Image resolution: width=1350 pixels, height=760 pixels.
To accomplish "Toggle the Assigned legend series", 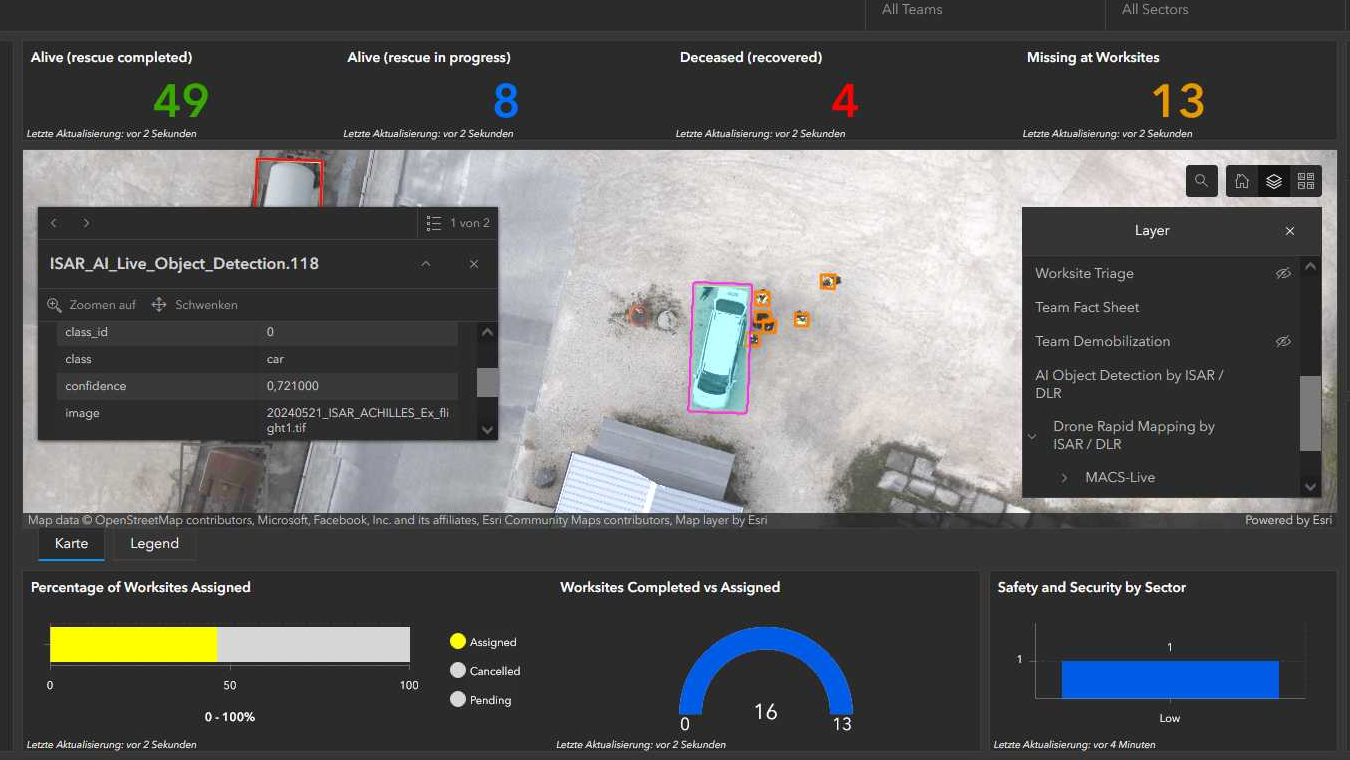I will pos(482,642).
